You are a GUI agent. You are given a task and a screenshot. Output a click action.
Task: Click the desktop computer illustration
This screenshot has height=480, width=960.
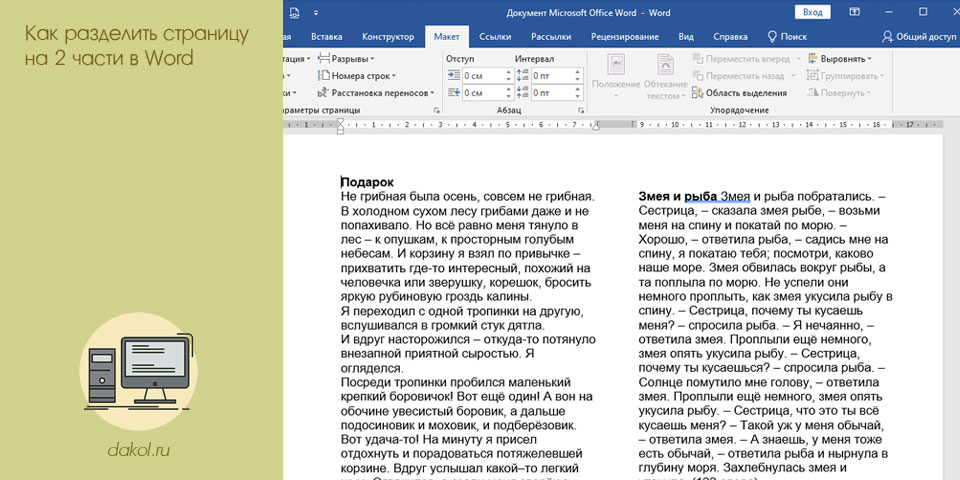tap(138, 373)
